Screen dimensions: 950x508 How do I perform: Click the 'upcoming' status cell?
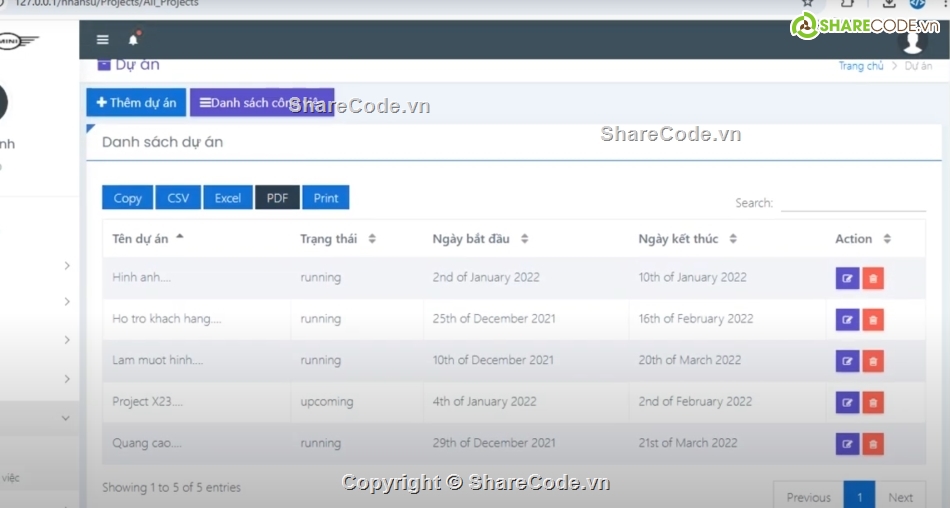tap(327, 401)
